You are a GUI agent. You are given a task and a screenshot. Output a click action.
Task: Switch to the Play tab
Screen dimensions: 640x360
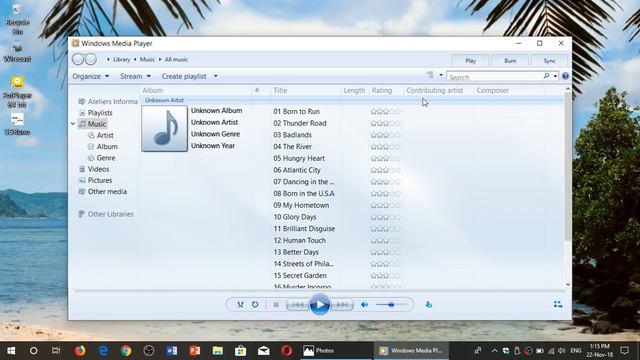(471, 60)
